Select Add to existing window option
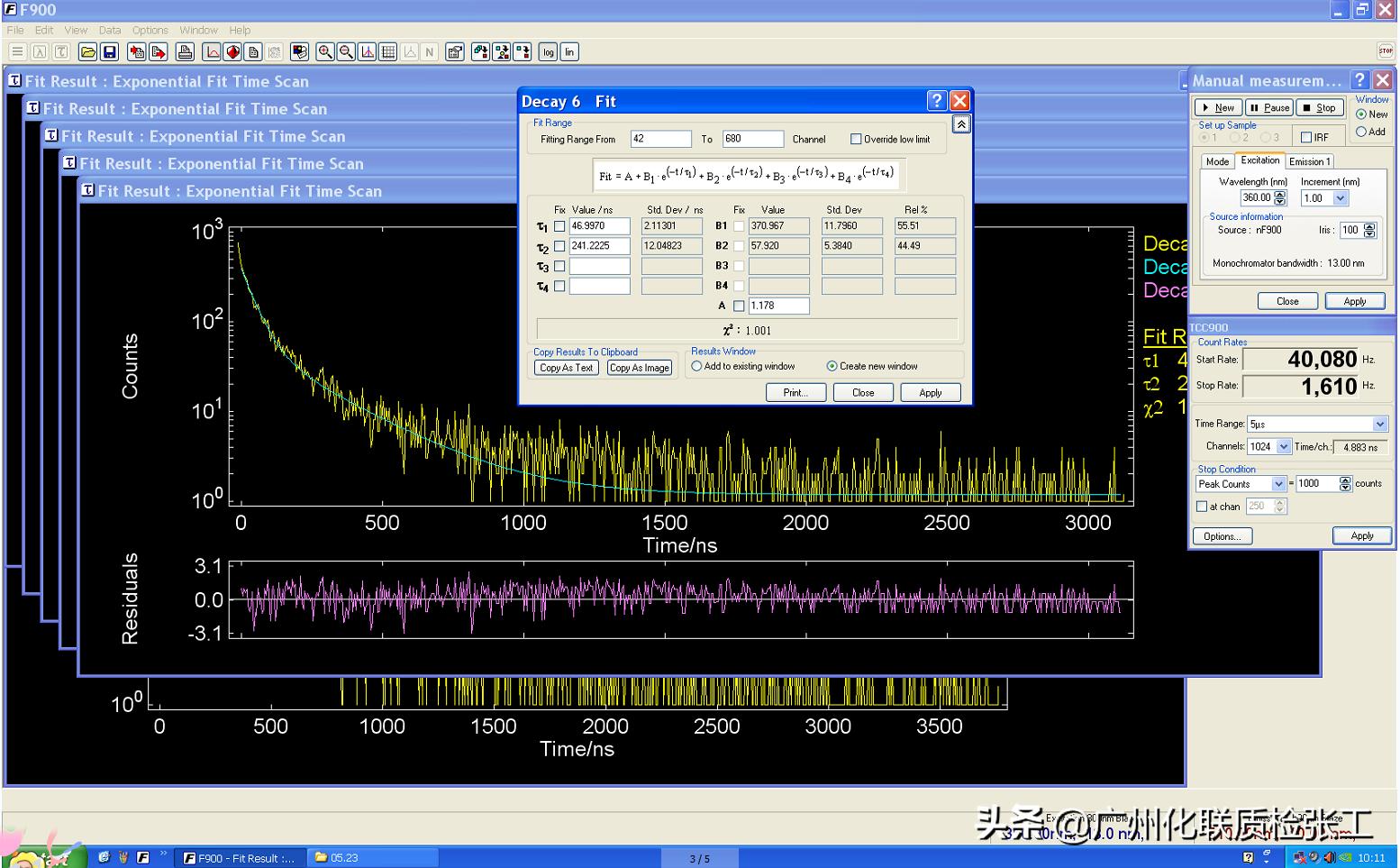The width and height of the screenshot is (1400, 868). 696,366
